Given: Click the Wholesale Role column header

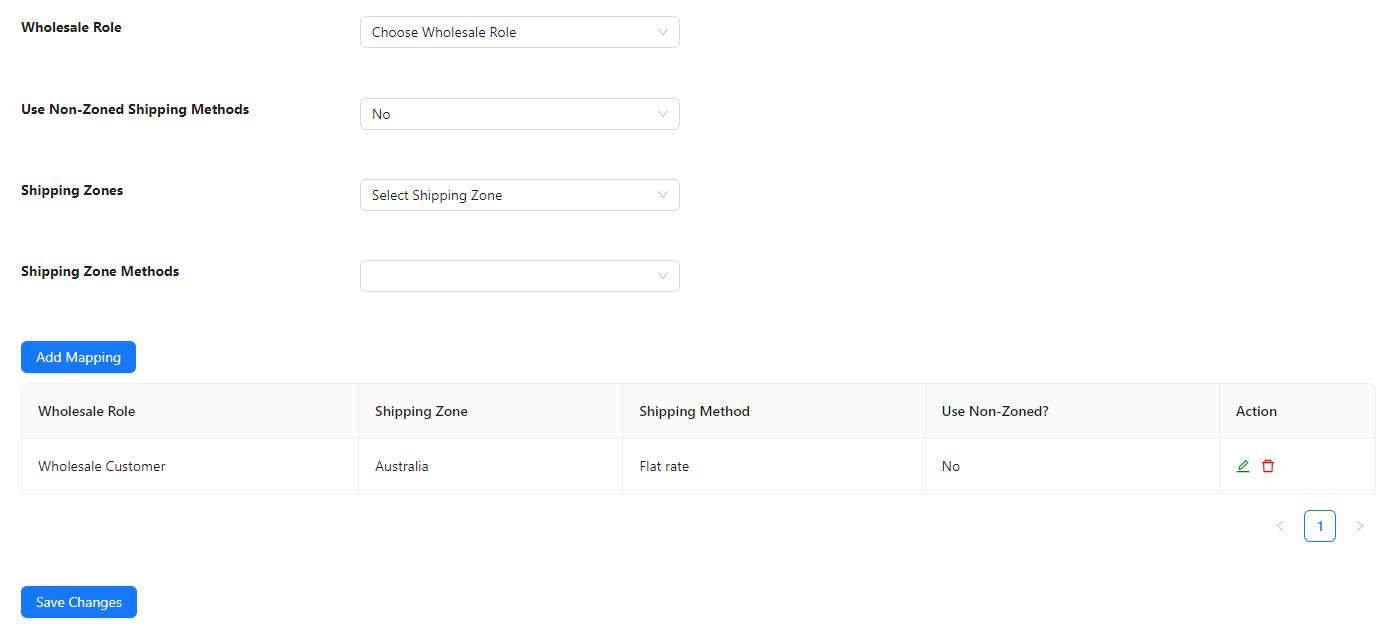Looking at the screenshot, I should pos(87,411).
